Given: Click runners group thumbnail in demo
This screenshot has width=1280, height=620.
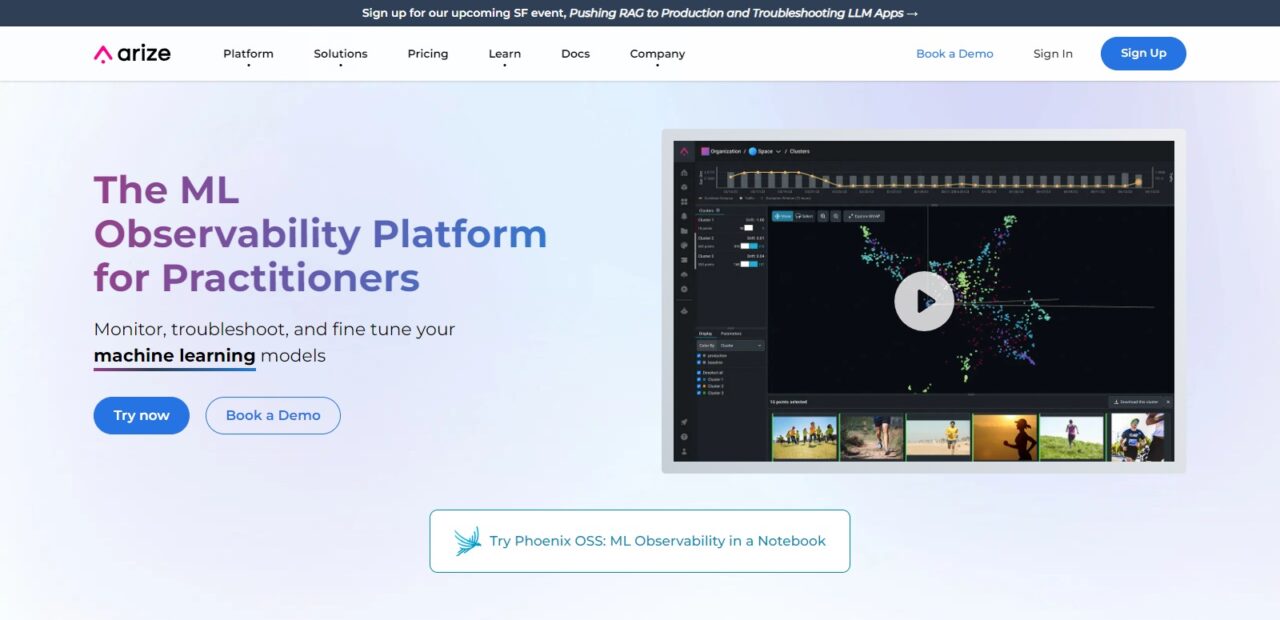Looking at the screenshot, I should click(x=805, y=437).
